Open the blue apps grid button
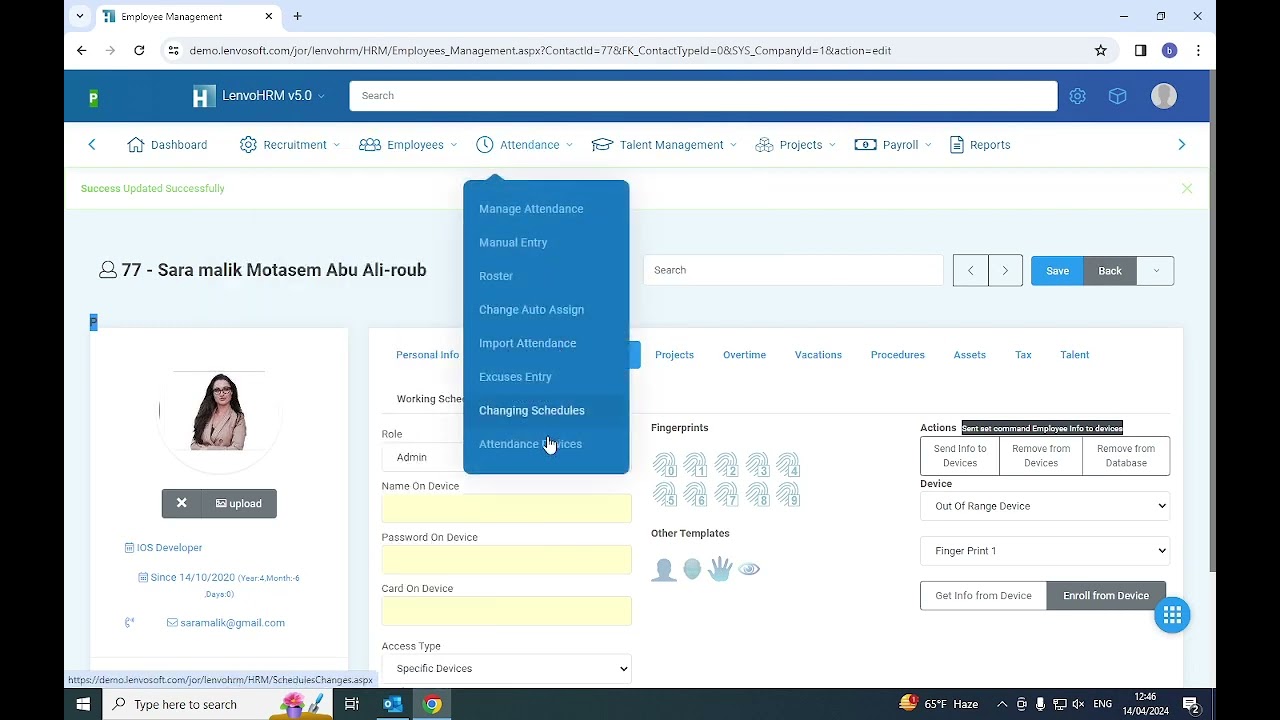The height and width of the screenshot is (720, 1280). [1172, 614]
